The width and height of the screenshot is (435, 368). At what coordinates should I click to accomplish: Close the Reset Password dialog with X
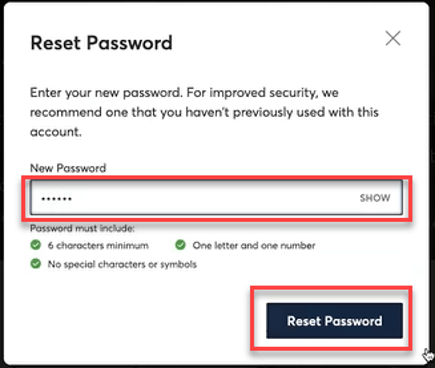[x=393, y=38]
